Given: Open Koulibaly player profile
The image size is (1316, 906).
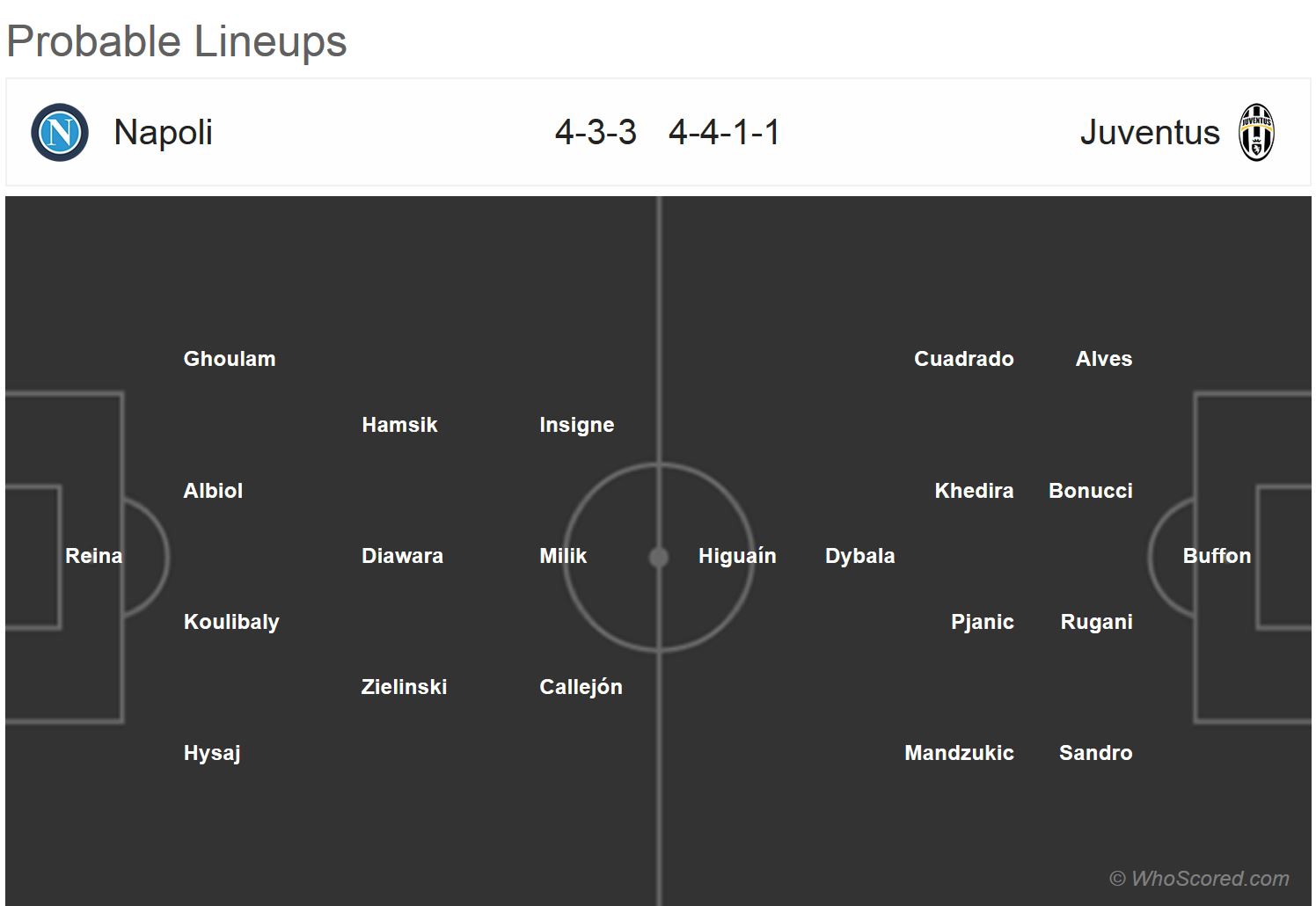Looking at the screenshot, I should click(230, 622).
